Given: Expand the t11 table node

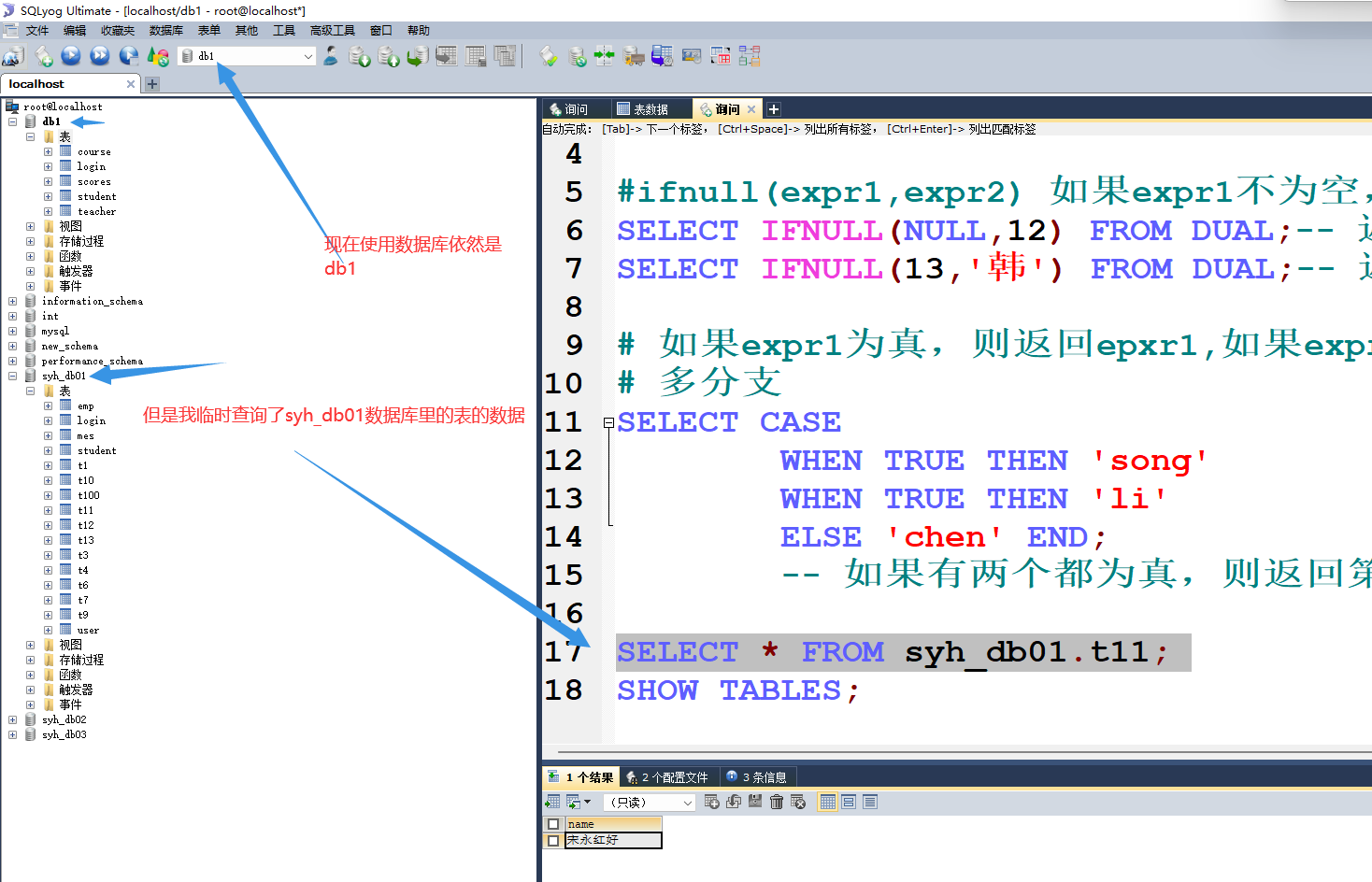Looking at the screenshot, I should (48, 510).
